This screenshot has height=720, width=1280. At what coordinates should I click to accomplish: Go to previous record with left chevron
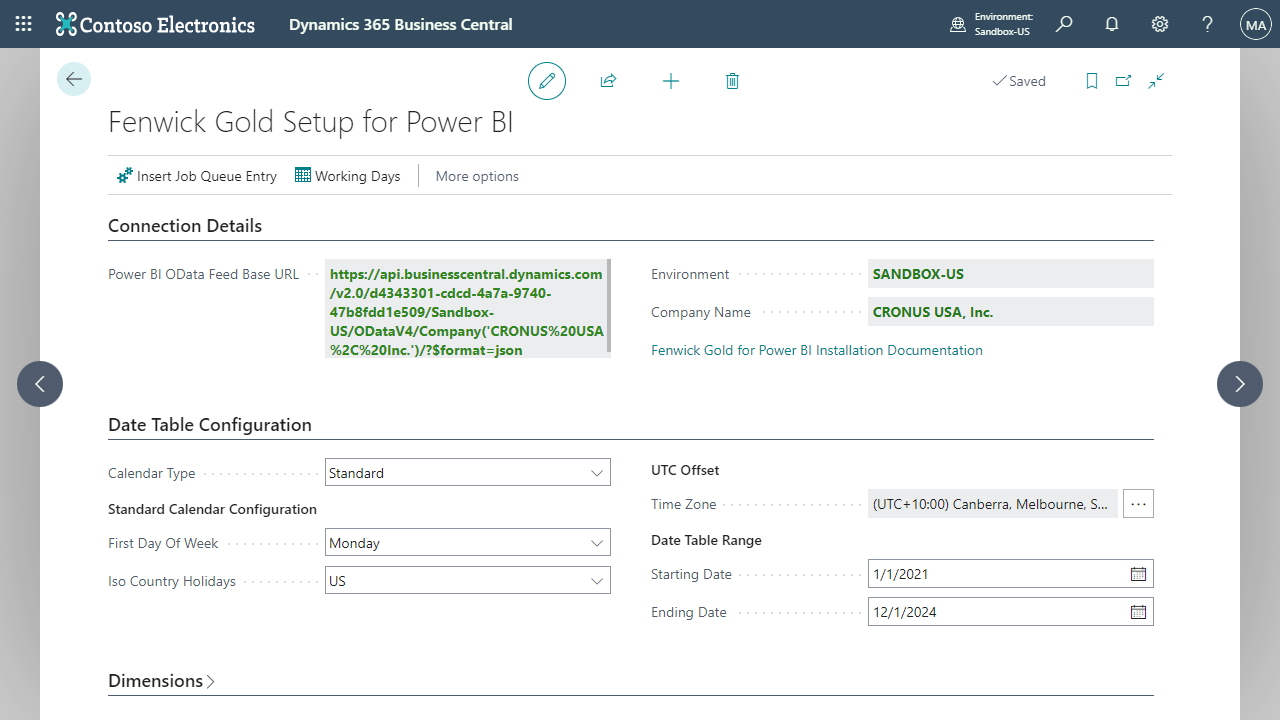(40, 384)
